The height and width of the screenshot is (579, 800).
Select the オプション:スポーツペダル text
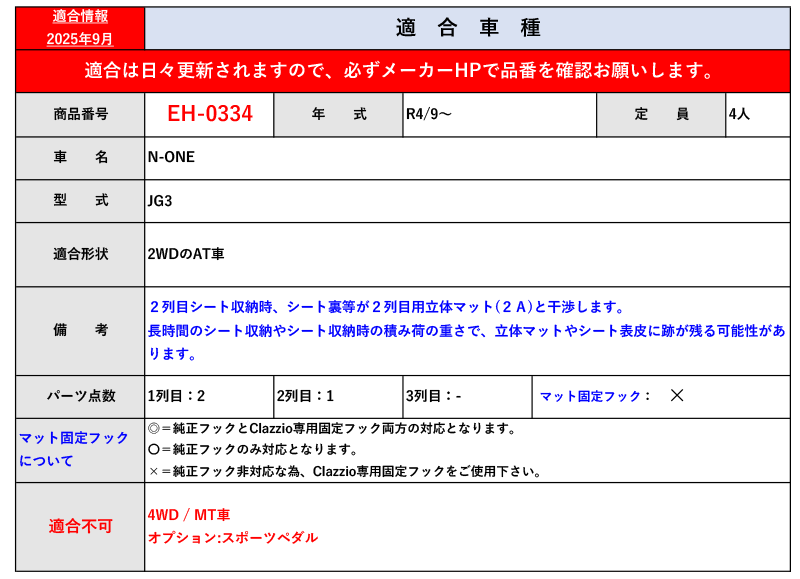pyautogui.click(x=232, y=538)
